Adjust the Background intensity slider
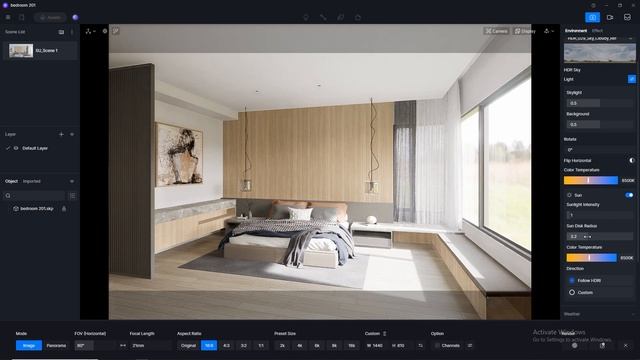Screen dimensions: 640x360 click(600, 124)
